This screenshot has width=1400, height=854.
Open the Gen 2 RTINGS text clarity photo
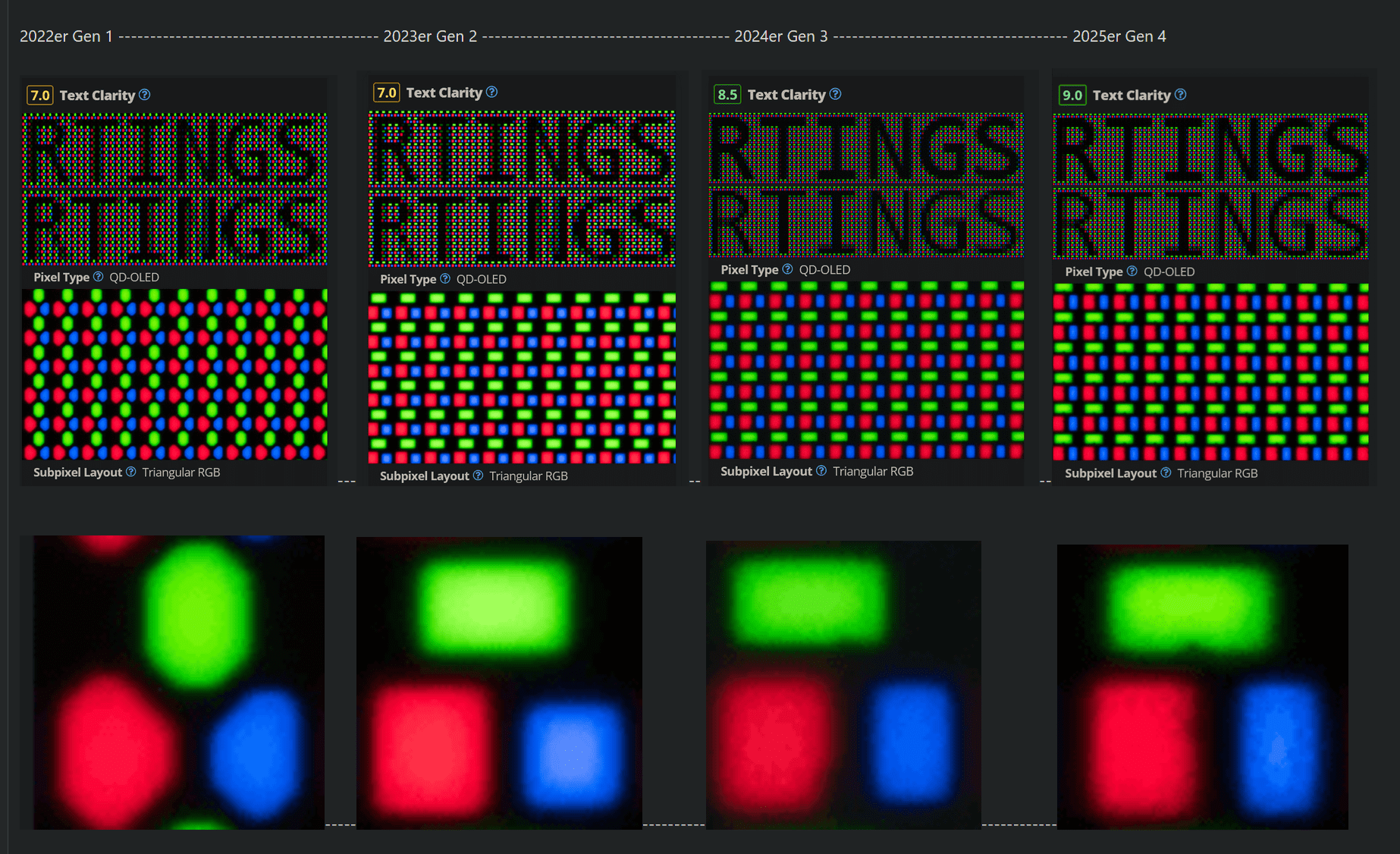click(522, 189)
